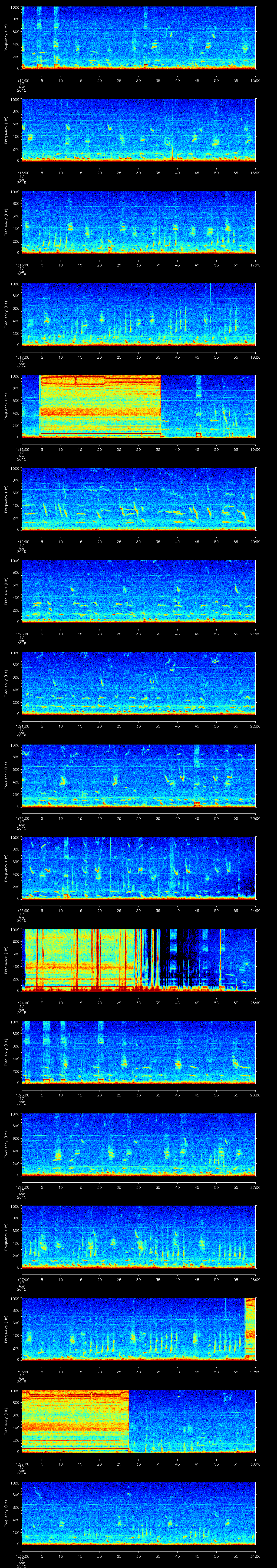Click the 1:25:00 start time label
The image size is (277, 1568).
pos(22,1095)
